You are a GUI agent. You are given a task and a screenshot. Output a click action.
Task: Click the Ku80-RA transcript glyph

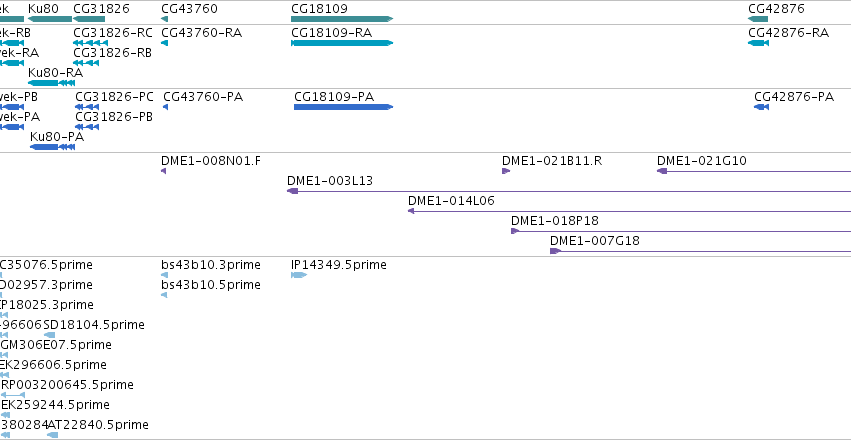pos(52,83)
